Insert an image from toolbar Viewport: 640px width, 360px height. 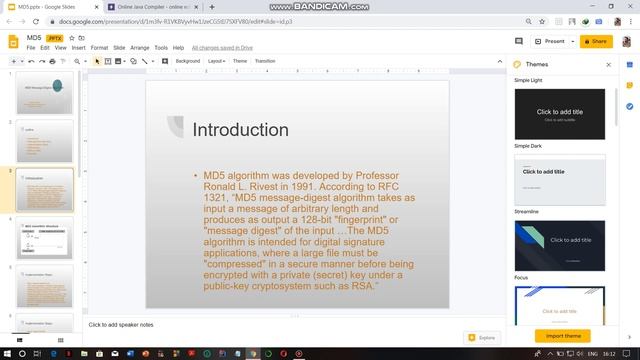click(118, 61)
